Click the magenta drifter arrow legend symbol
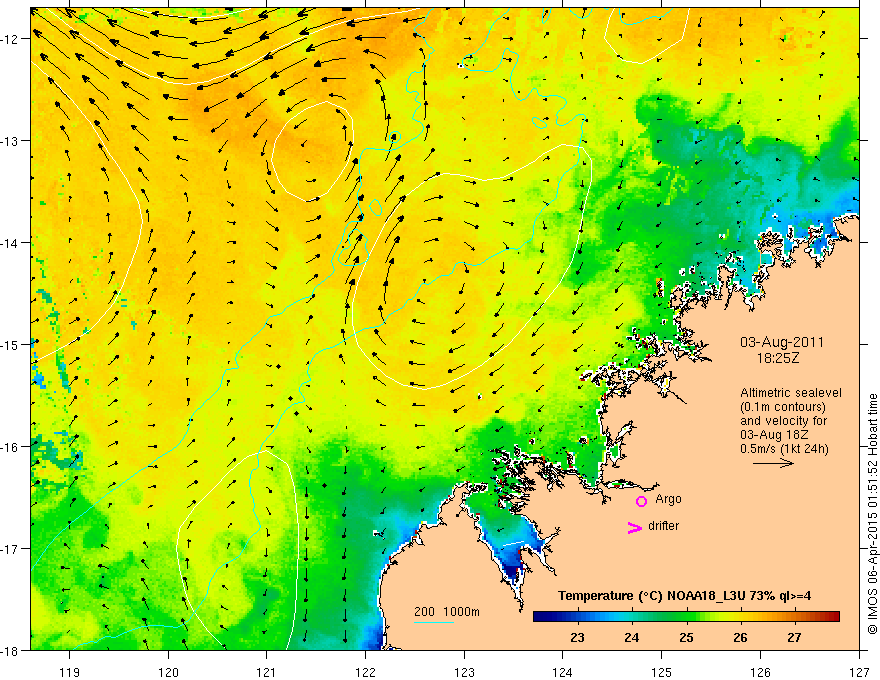 (635, 527)
